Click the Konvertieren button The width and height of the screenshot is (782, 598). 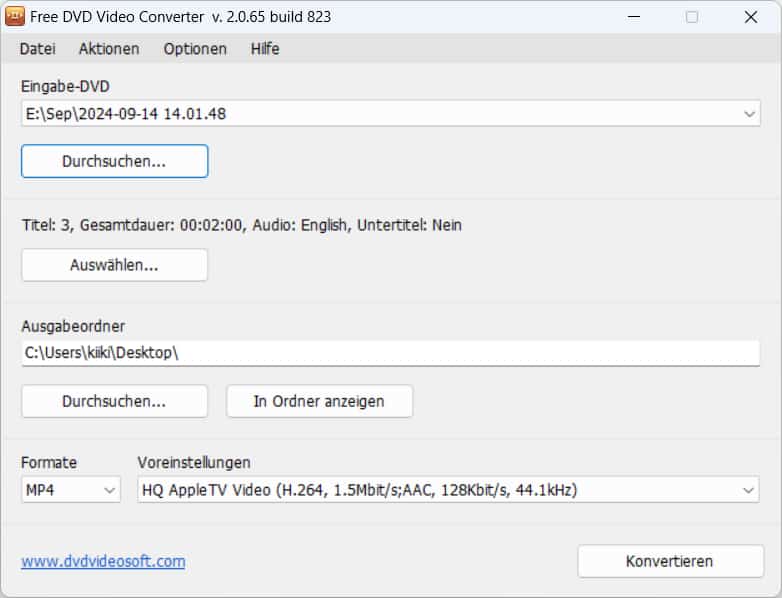pos(670,561)
